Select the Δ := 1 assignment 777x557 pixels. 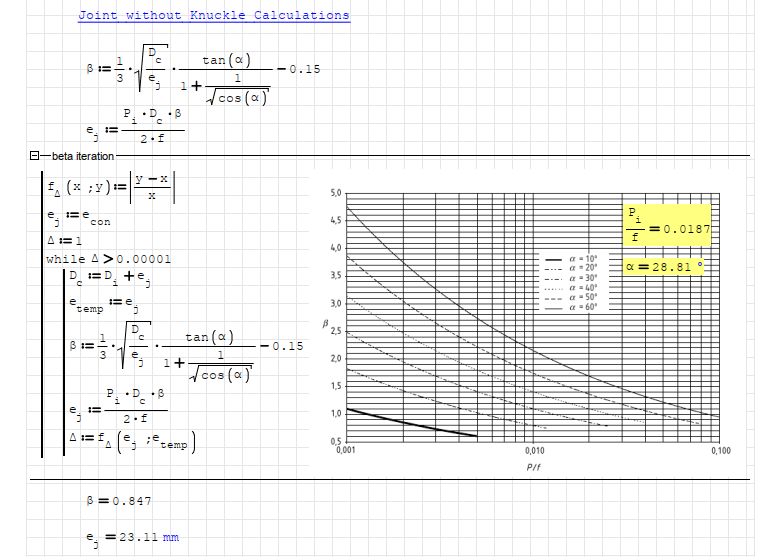pyautogui.click(x=62, y=241)
